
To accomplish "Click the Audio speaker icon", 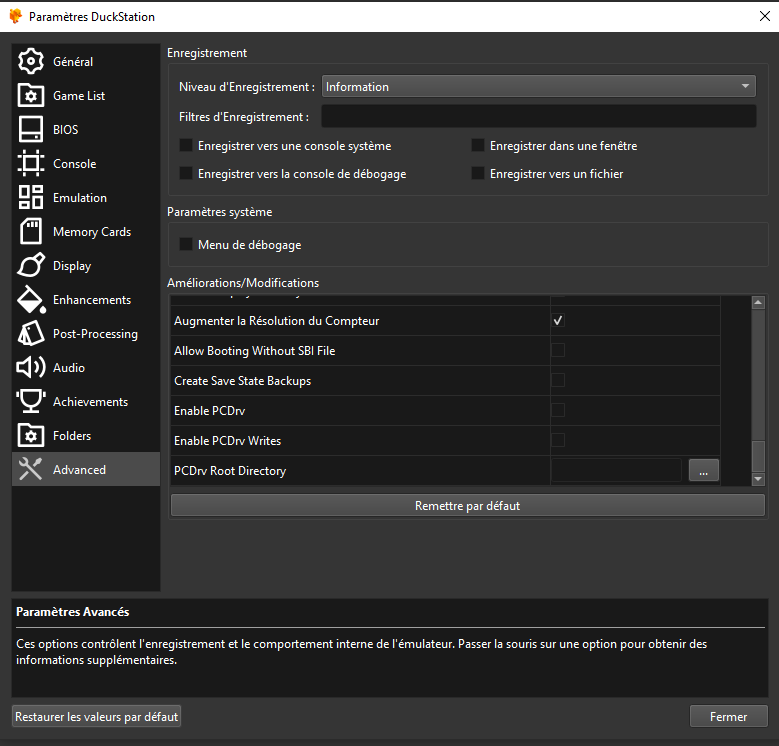I will 31,368.
